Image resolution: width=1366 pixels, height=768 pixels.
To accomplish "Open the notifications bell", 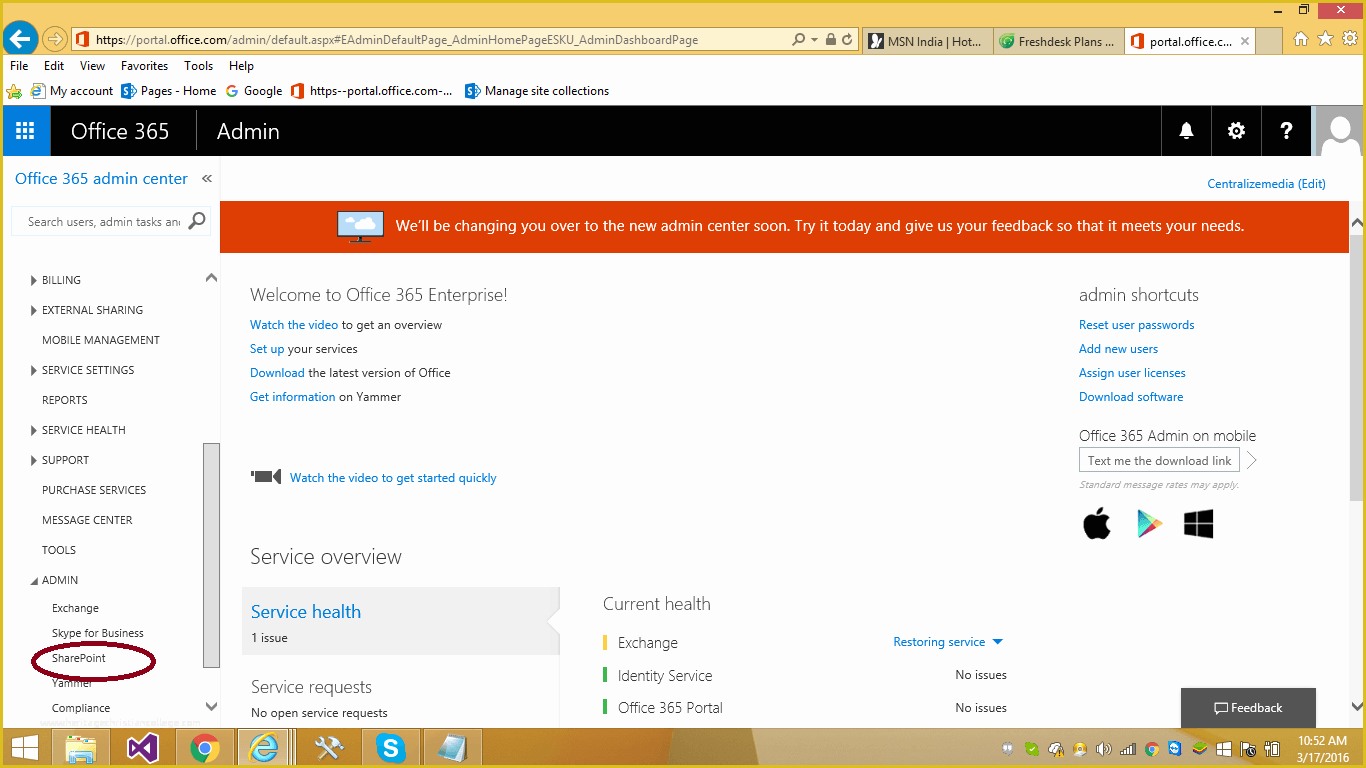I will click(1186, 131).
